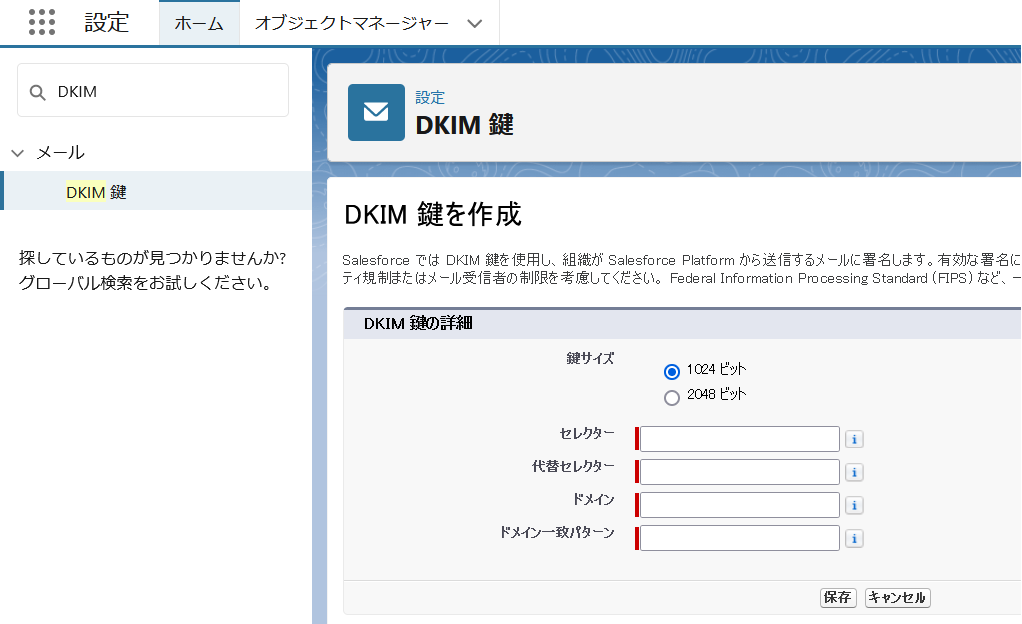
Task: Click into the 代替セレクター text field
Action: click(739, 472)
